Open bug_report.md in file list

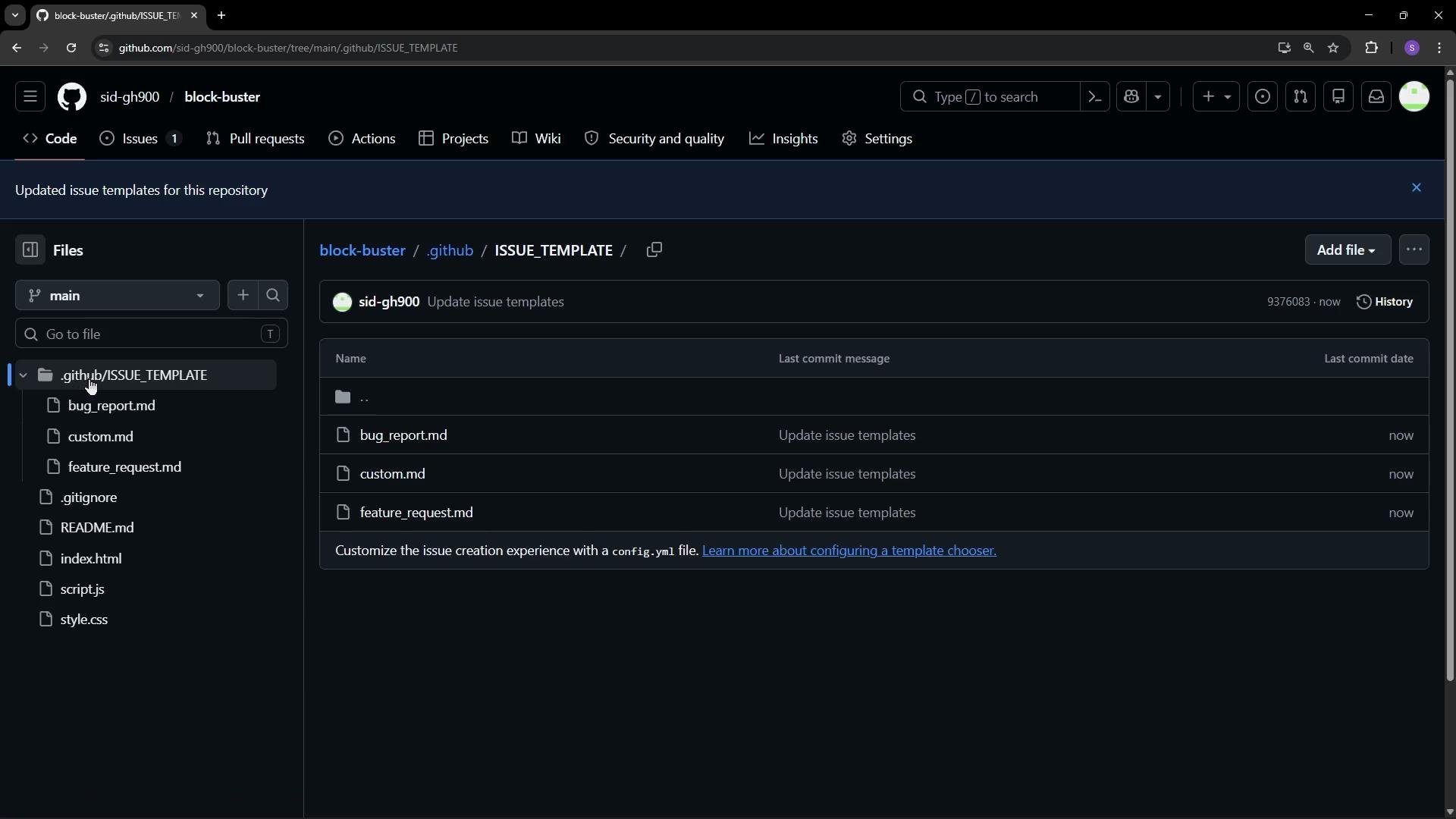403,435
